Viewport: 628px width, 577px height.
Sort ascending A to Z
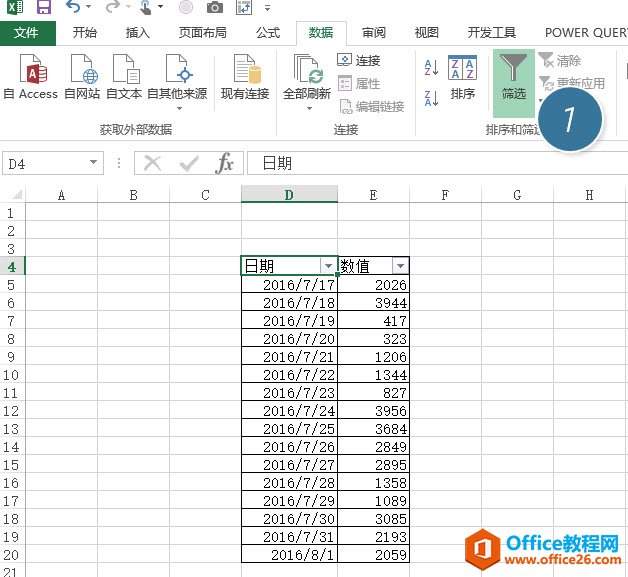(431, 67)
